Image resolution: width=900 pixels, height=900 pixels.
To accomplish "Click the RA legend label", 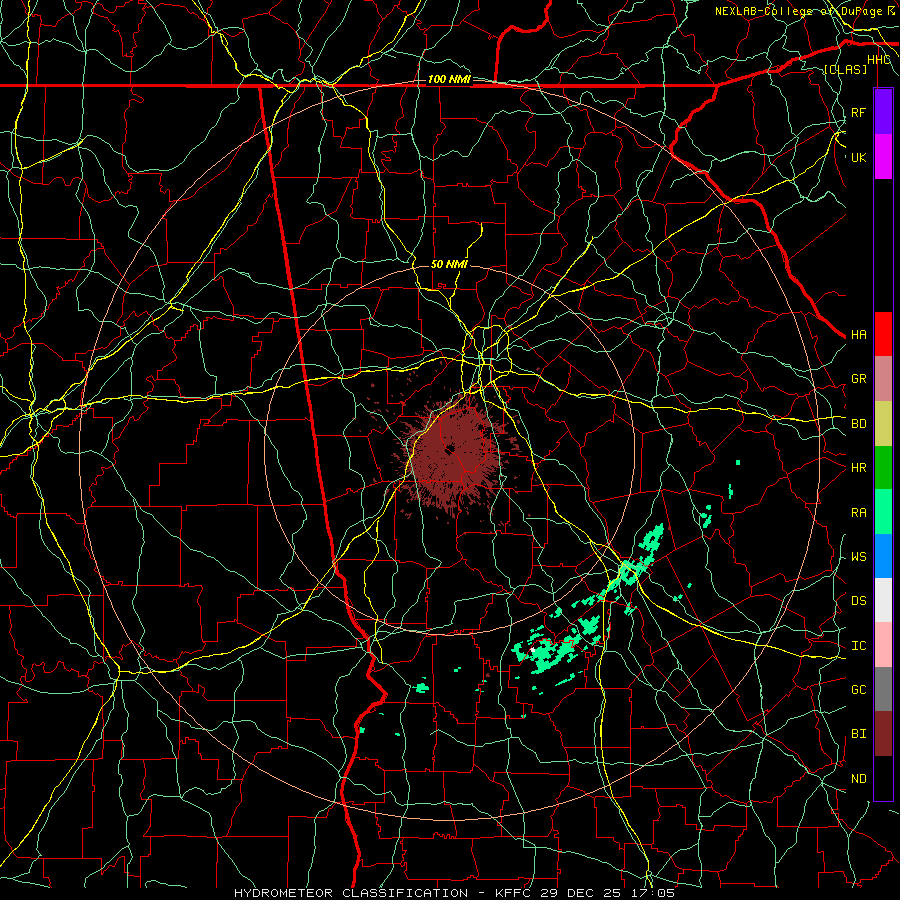I will [858, 513].
